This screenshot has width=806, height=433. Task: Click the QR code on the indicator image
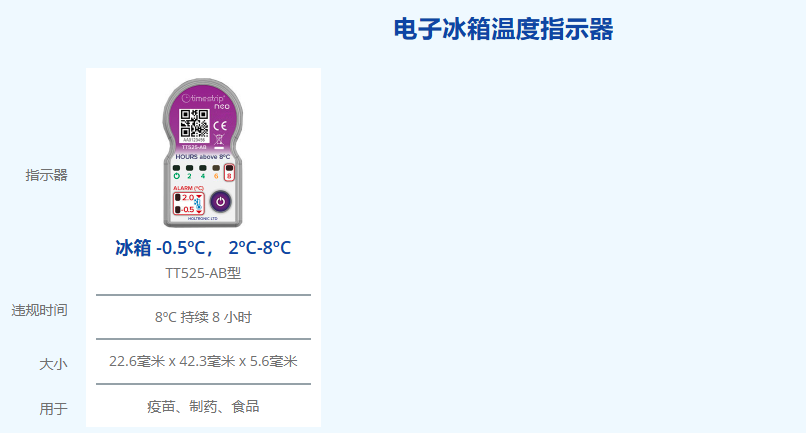pyautogui.click(x=194, y=123)
